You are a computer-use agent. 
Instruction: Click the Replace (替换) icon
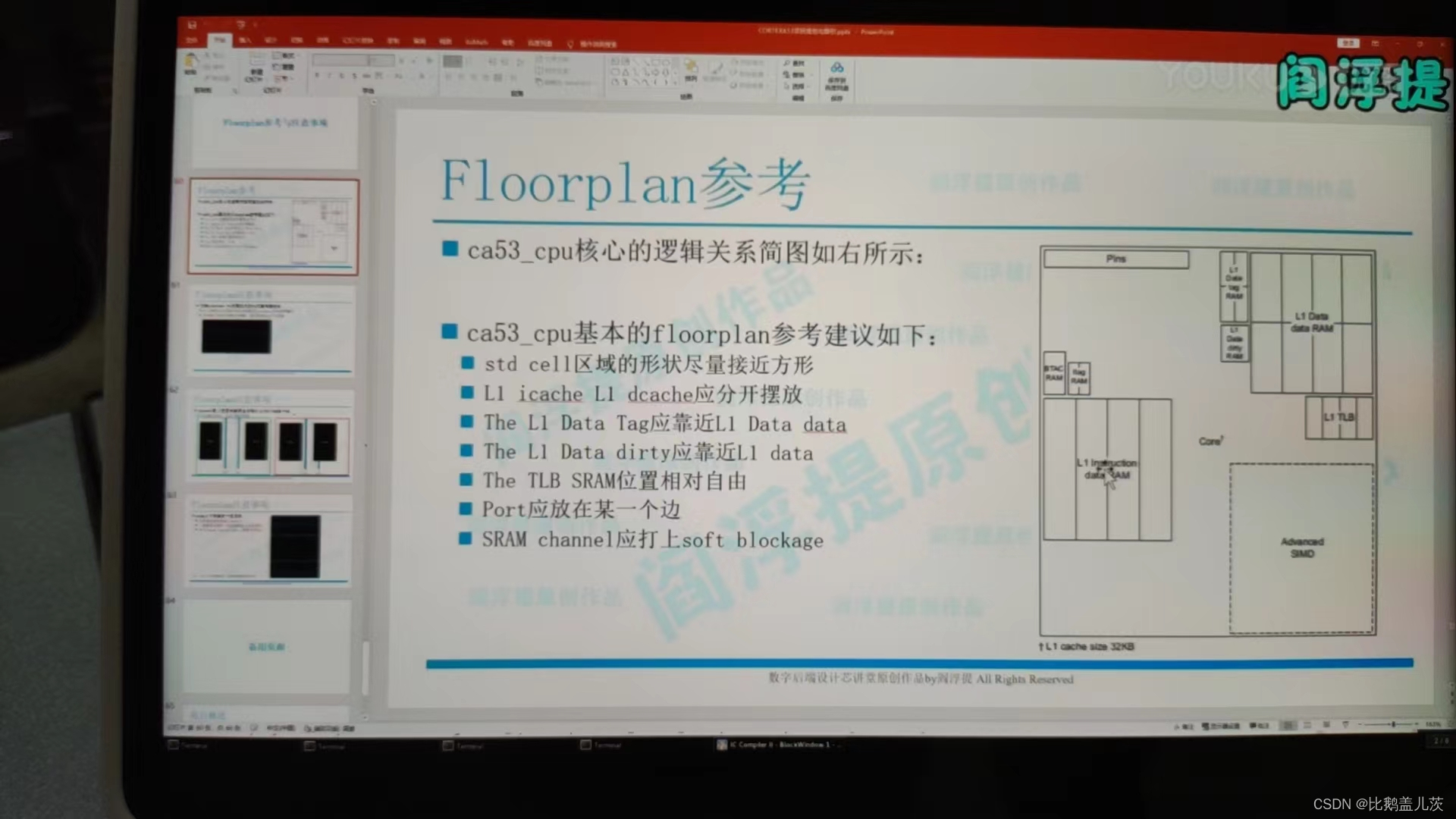[788, 75]
